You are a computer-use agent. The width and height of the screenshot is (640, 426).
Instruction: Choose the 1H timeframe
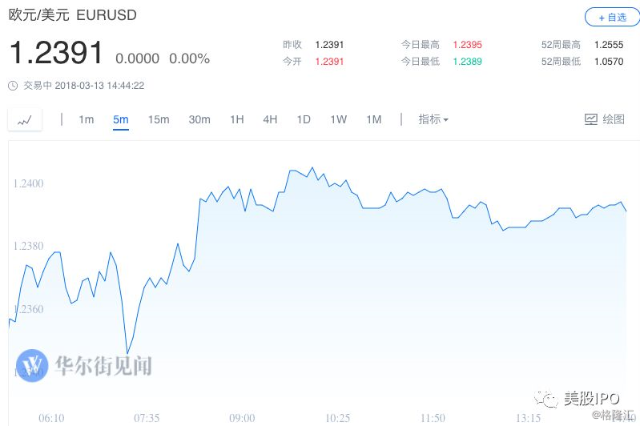click(x=237, y=120)
